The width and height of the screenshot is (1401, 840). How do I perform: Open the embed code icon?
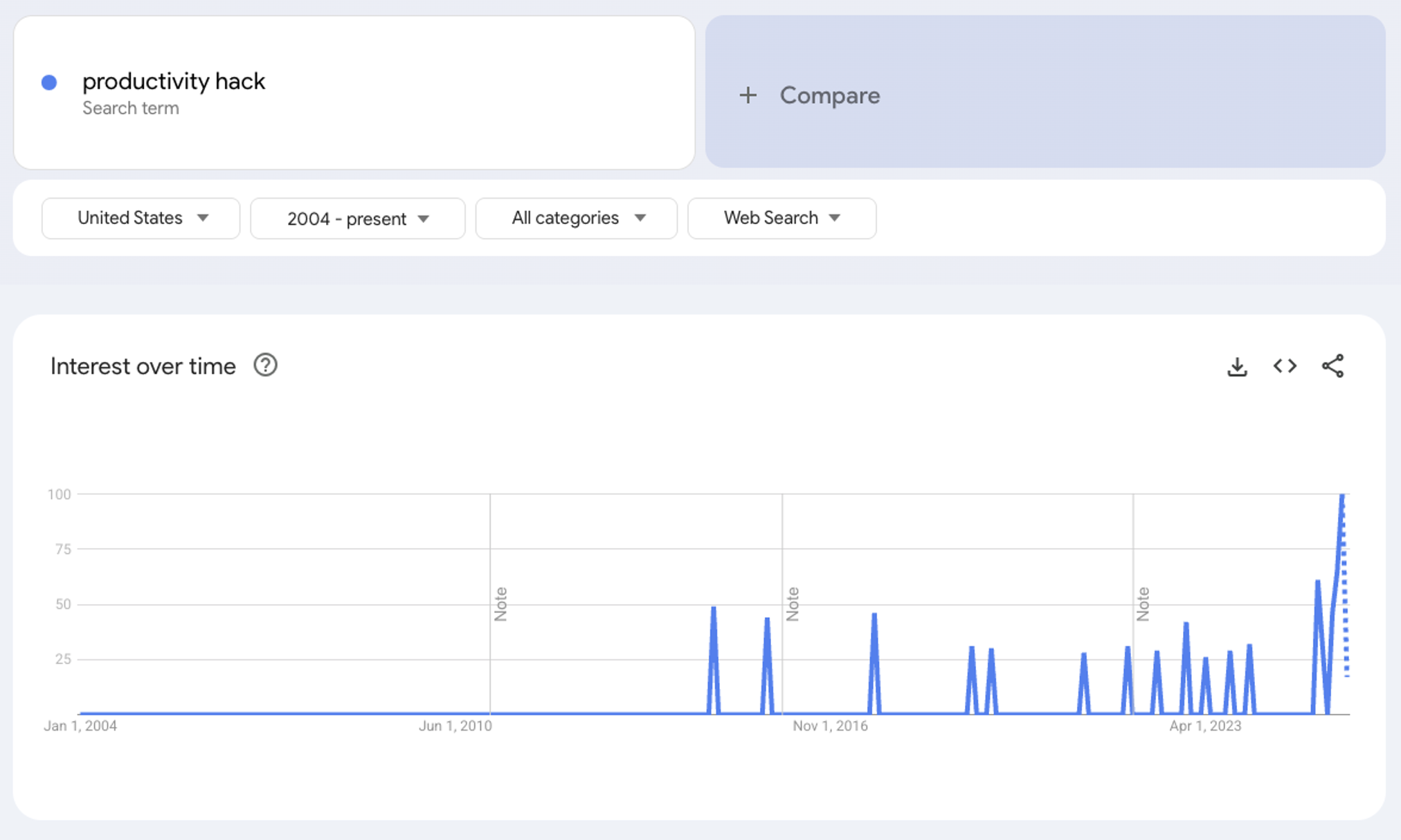(1285, 366)
